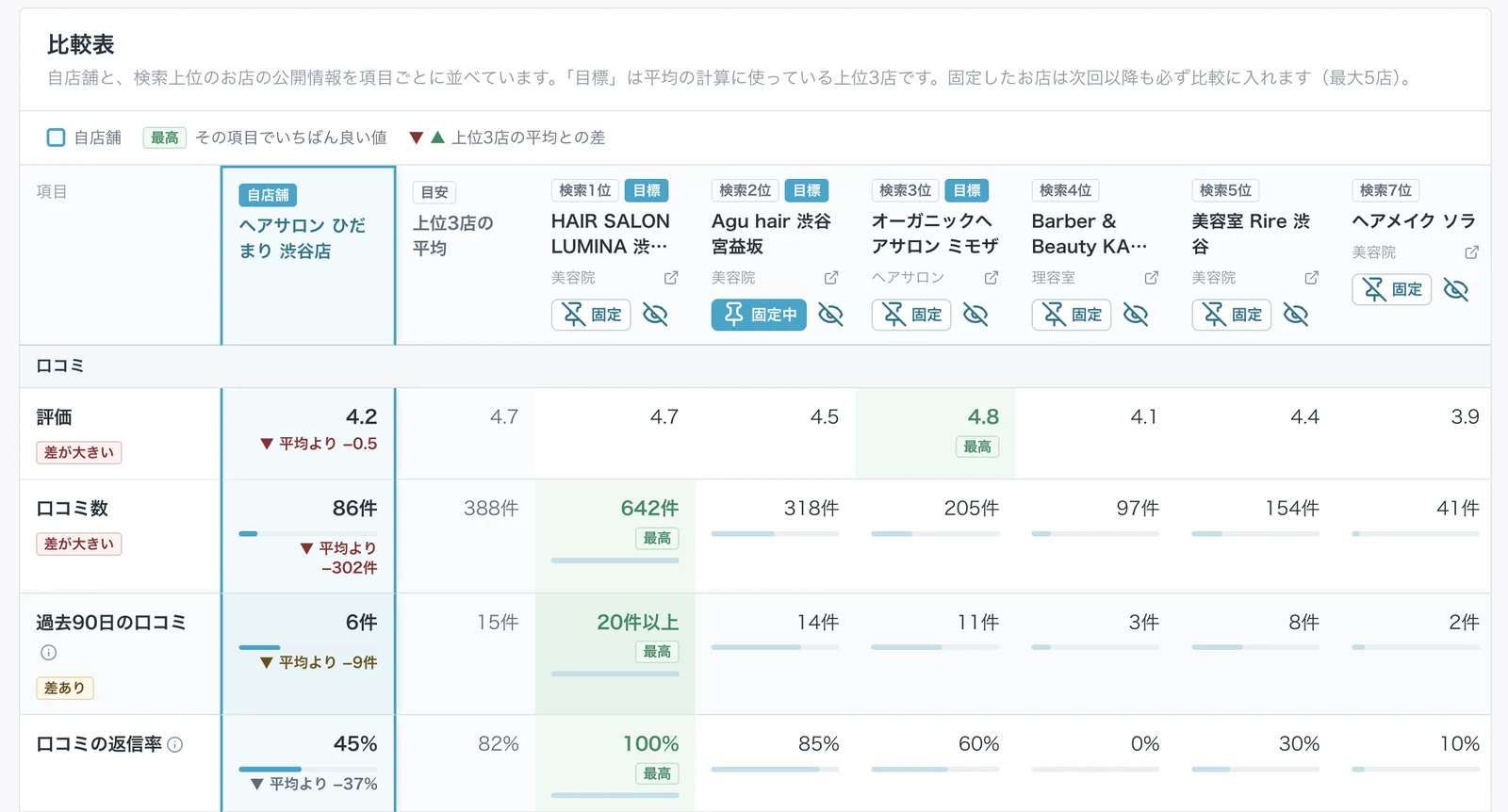Open ヘアメイク ソラ external link icon
This screenshot has width=1508, height=812.
pos(1472,252)
